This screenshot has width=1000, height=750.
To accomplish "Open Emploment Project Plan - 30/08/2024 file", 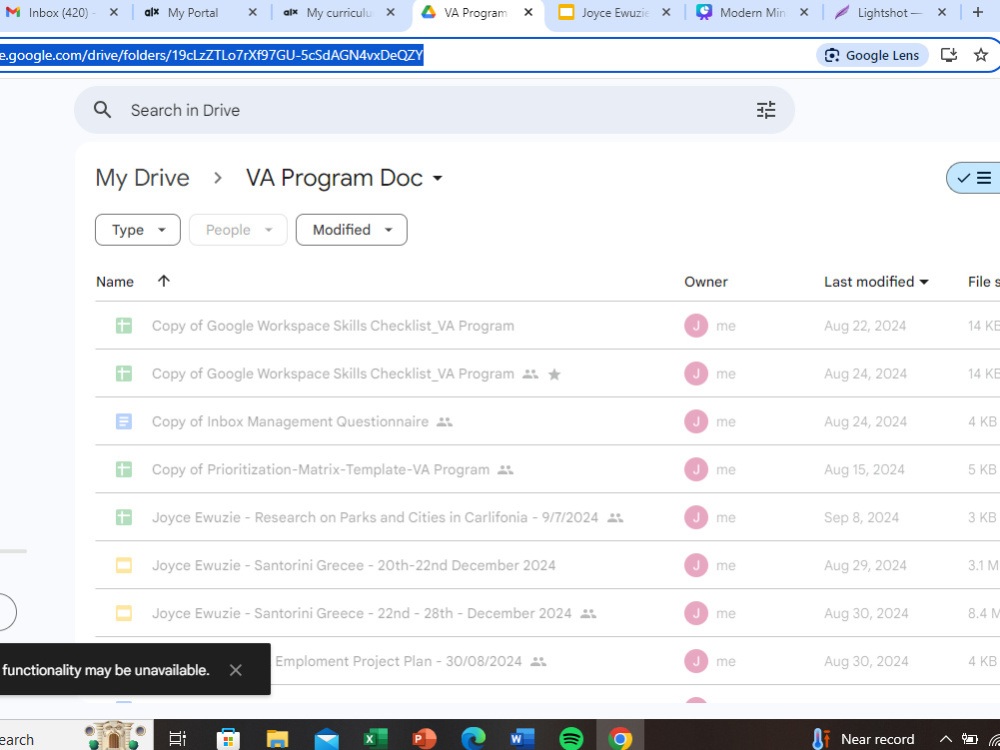I will pos(398,661).
